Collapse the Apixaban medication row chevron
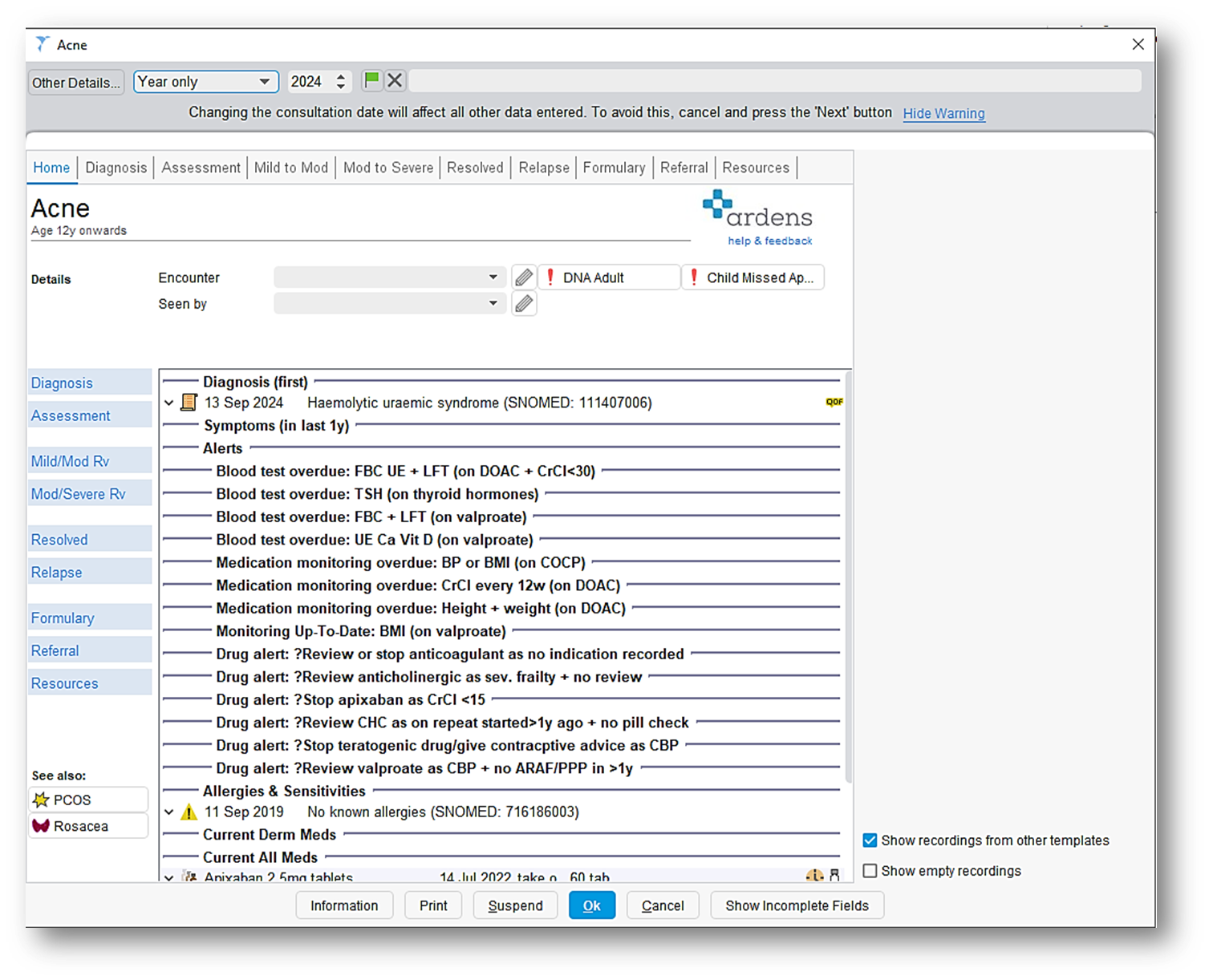This screenshot has height=980, width=1209. click(168, 877)
